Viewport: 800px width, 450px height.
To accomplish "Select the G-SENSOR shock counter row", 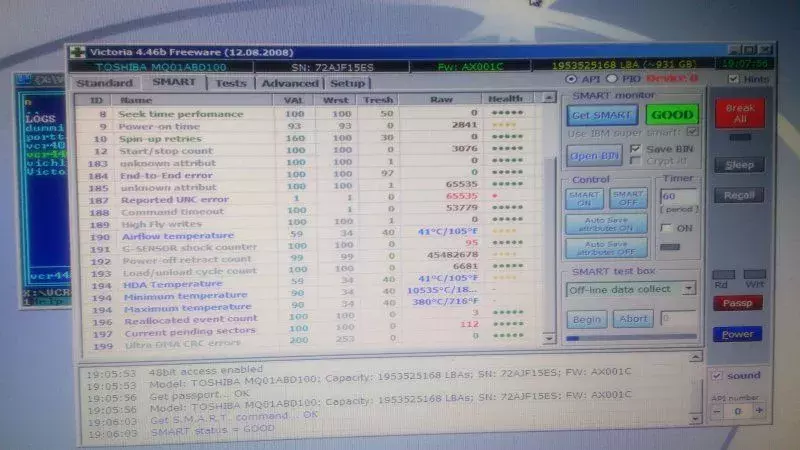I will (x=309, y=247).
